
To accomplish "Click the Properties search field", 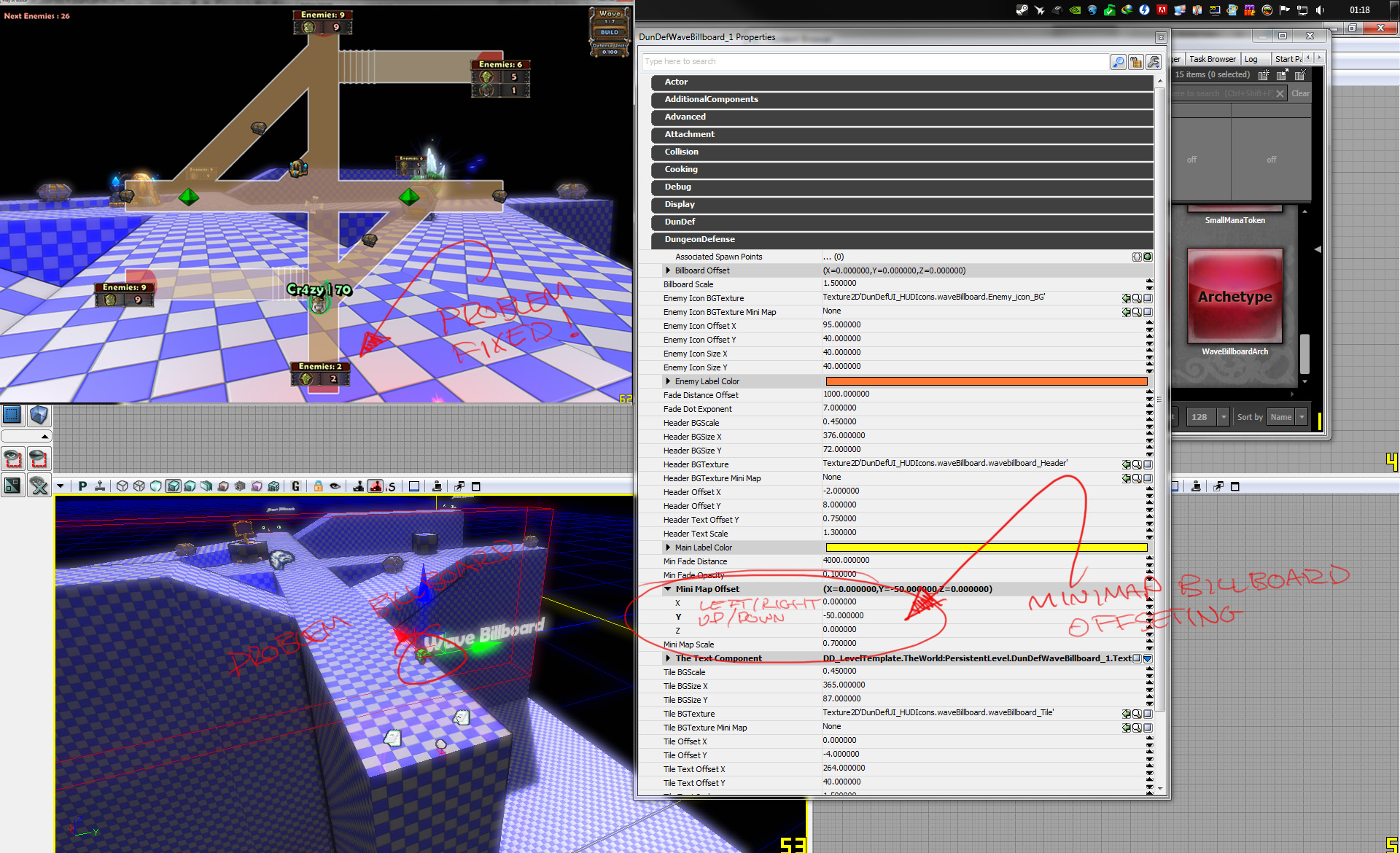I will coord(875,62).
